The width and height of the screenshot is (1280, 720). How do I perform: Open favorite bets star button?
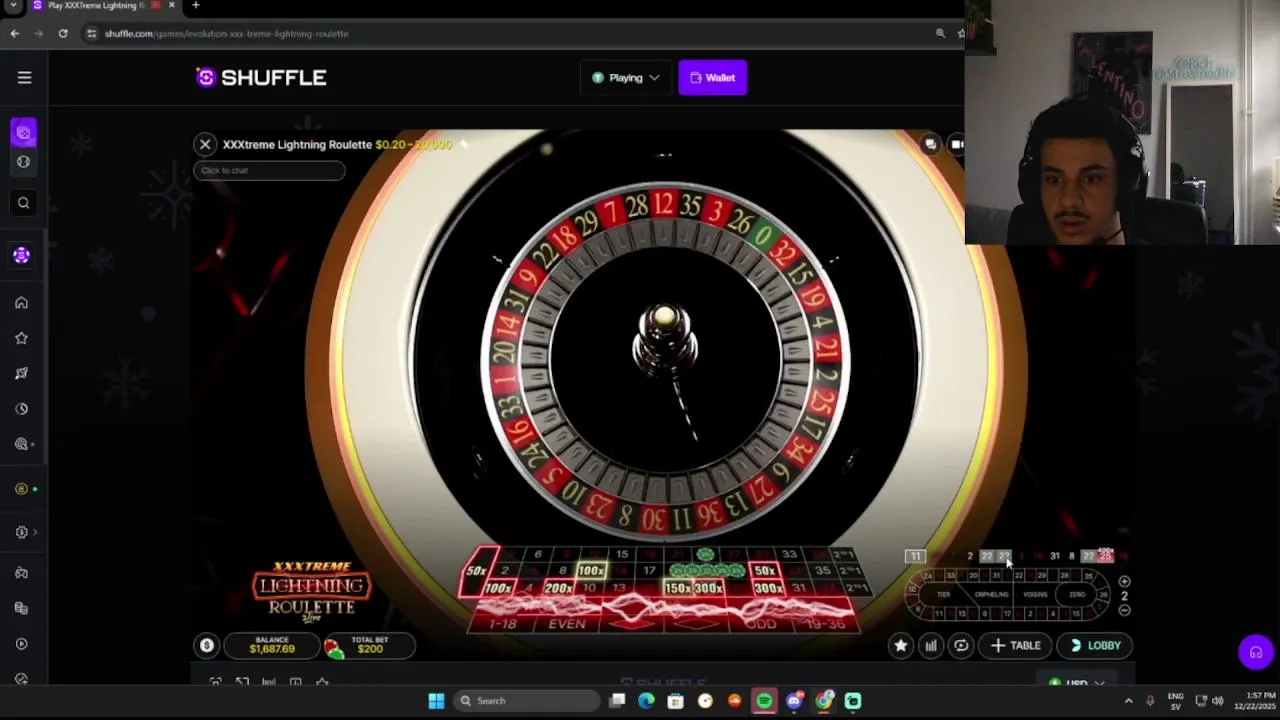coord(900,646)
